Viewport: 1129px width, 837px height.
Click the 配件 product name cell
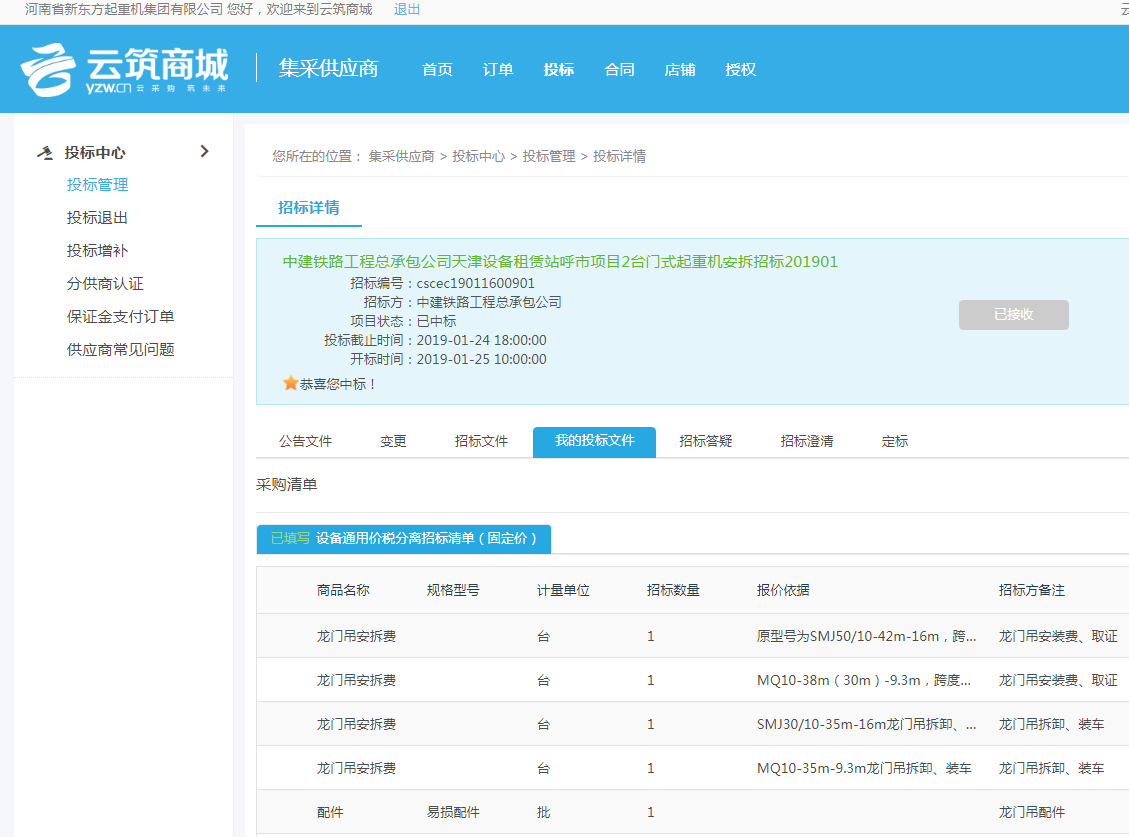click(330, 813)
